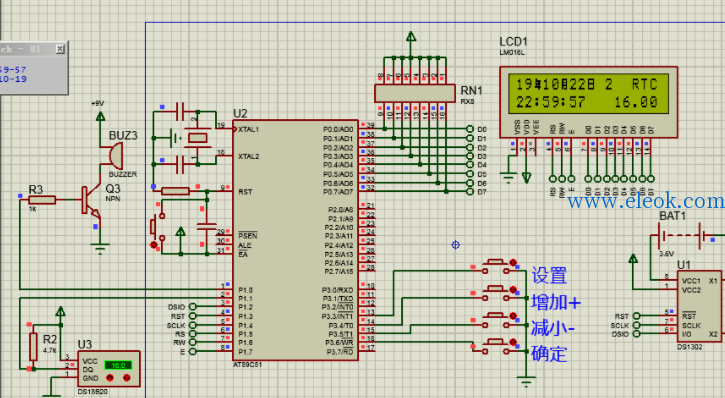Viewport: 725px width, 398px height.
Task: Select the R2 4.7k pull-up resistor
Action: [x=33, y=346]
